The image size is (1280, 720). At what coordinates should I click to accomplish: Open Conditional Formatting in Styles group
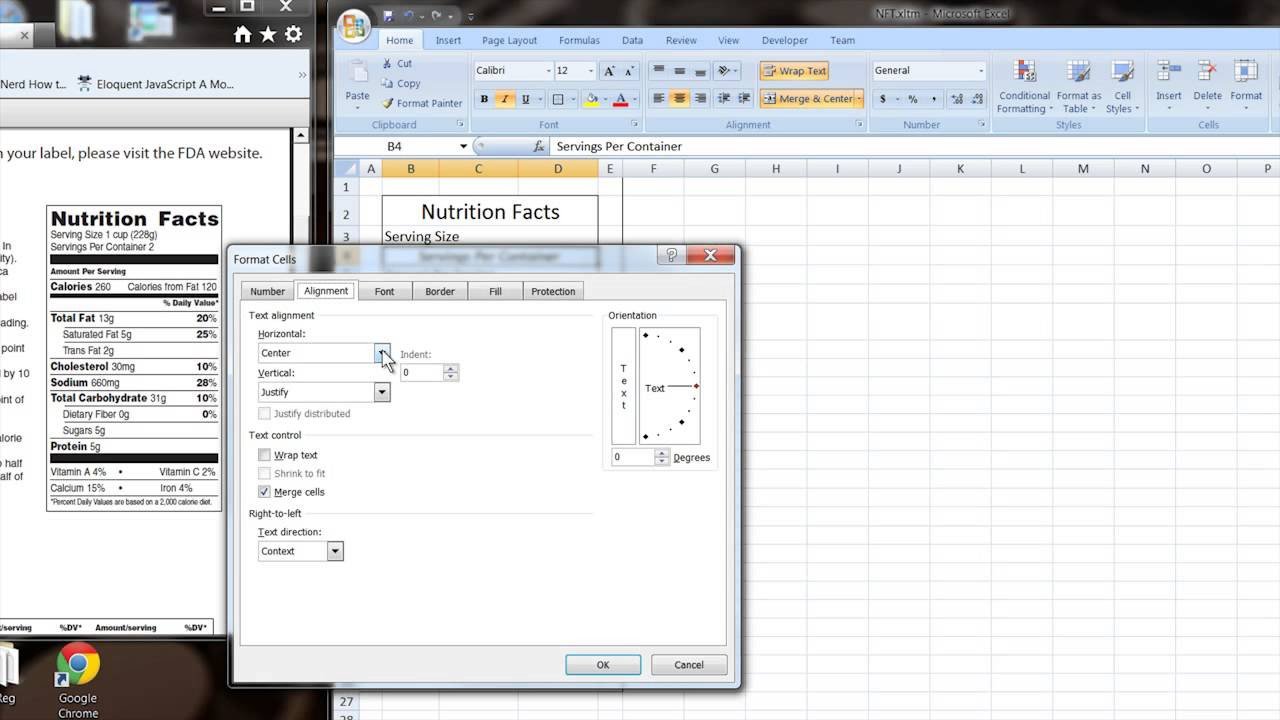[x=1024, y=86]
